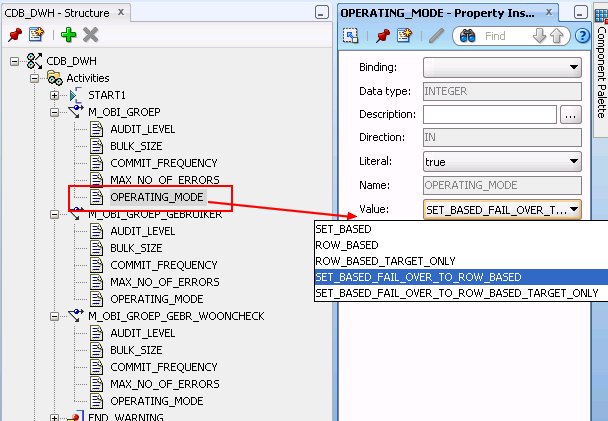The width and height of the screenshot is (608, 421).
Task: Click the find next down arrow
Action: [541, 36]
